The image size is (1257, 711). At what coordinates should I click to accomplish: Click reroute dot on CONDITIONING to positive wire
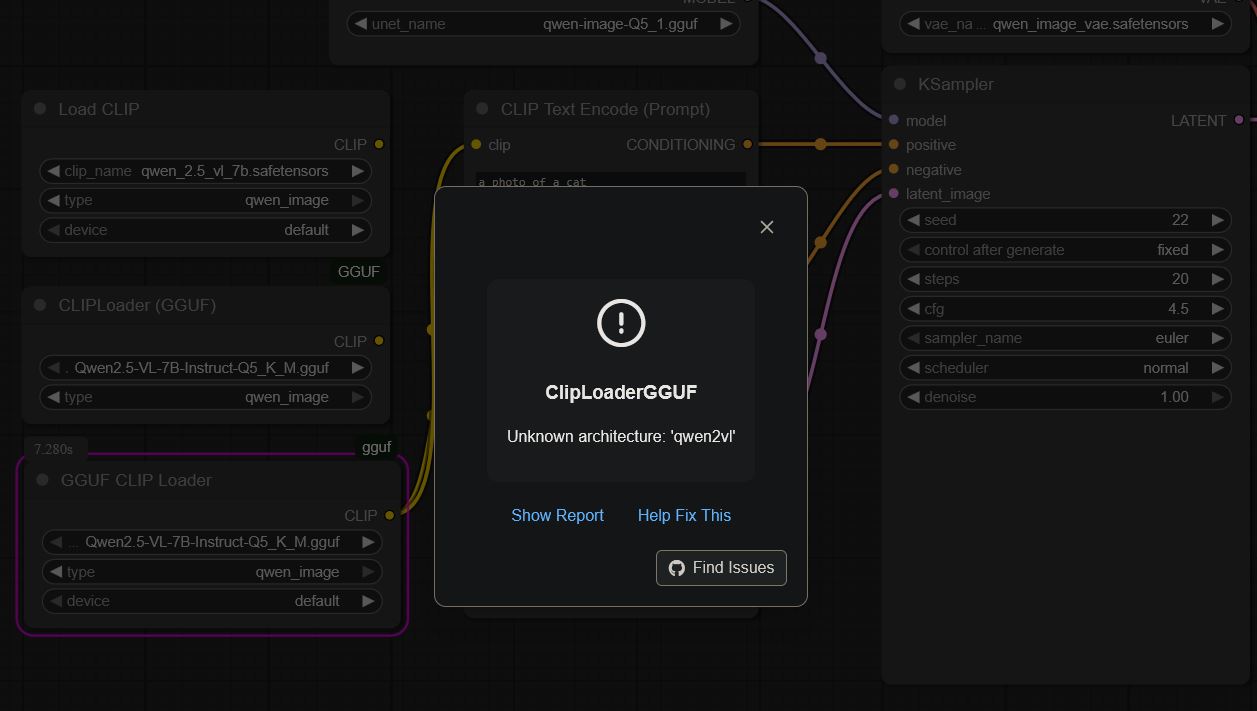pos(821,144)
